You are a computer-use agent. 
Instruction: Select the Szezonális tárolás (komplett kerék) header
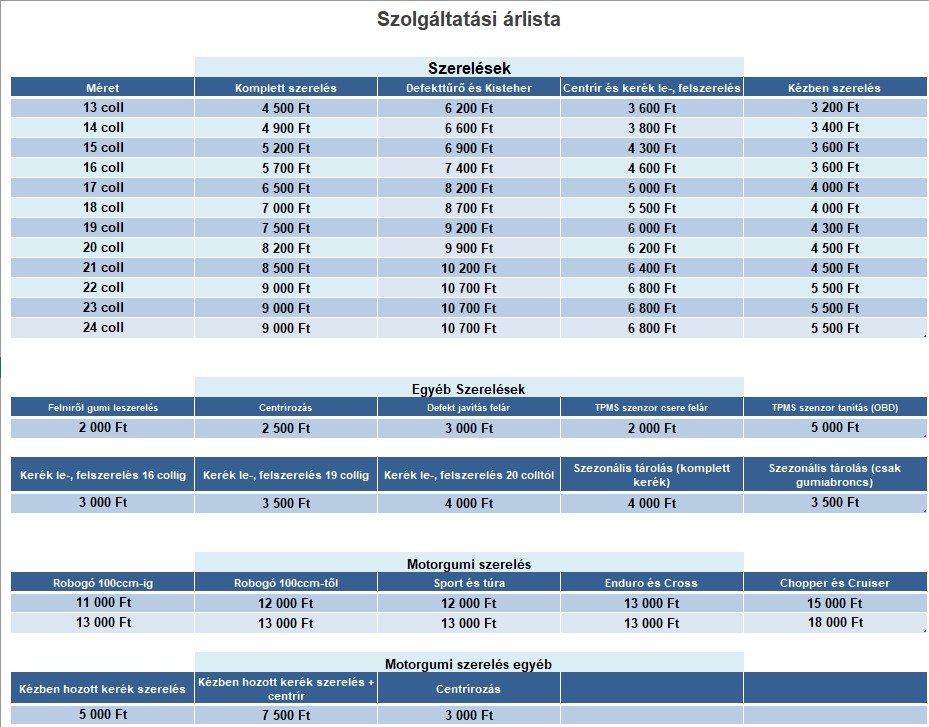tap(652, 475)
